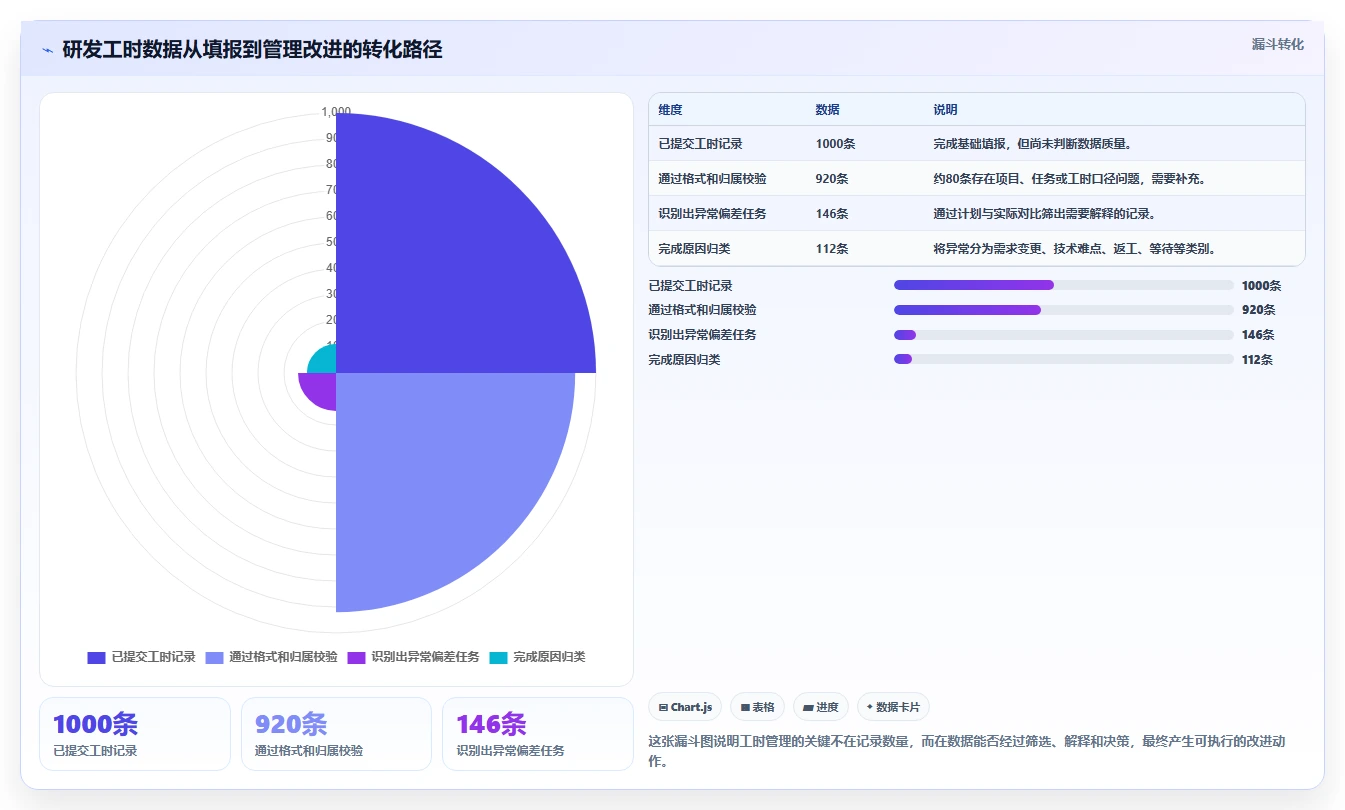Click the description 完成基础填报，但尚未判断数据质量
Viewport: 1345px width, 810px height.
coord(1033,144)
